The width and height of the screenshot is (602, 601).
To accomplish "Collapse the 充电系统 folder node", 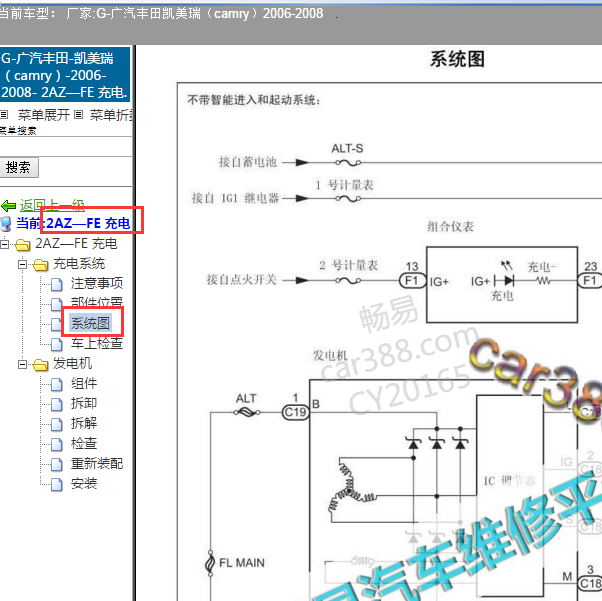I will (22, 264).
